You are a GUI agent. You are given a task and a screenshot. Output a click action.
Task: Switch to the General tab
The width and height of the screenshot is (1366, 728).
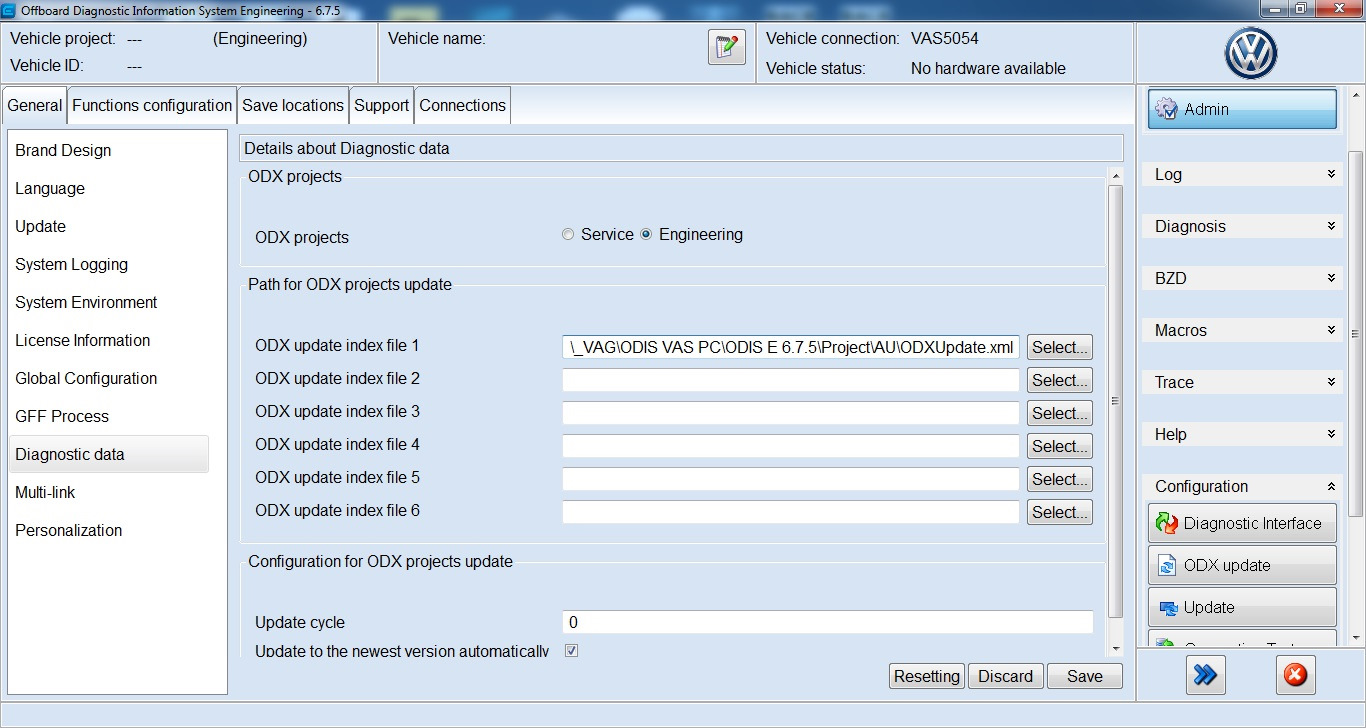35,105
